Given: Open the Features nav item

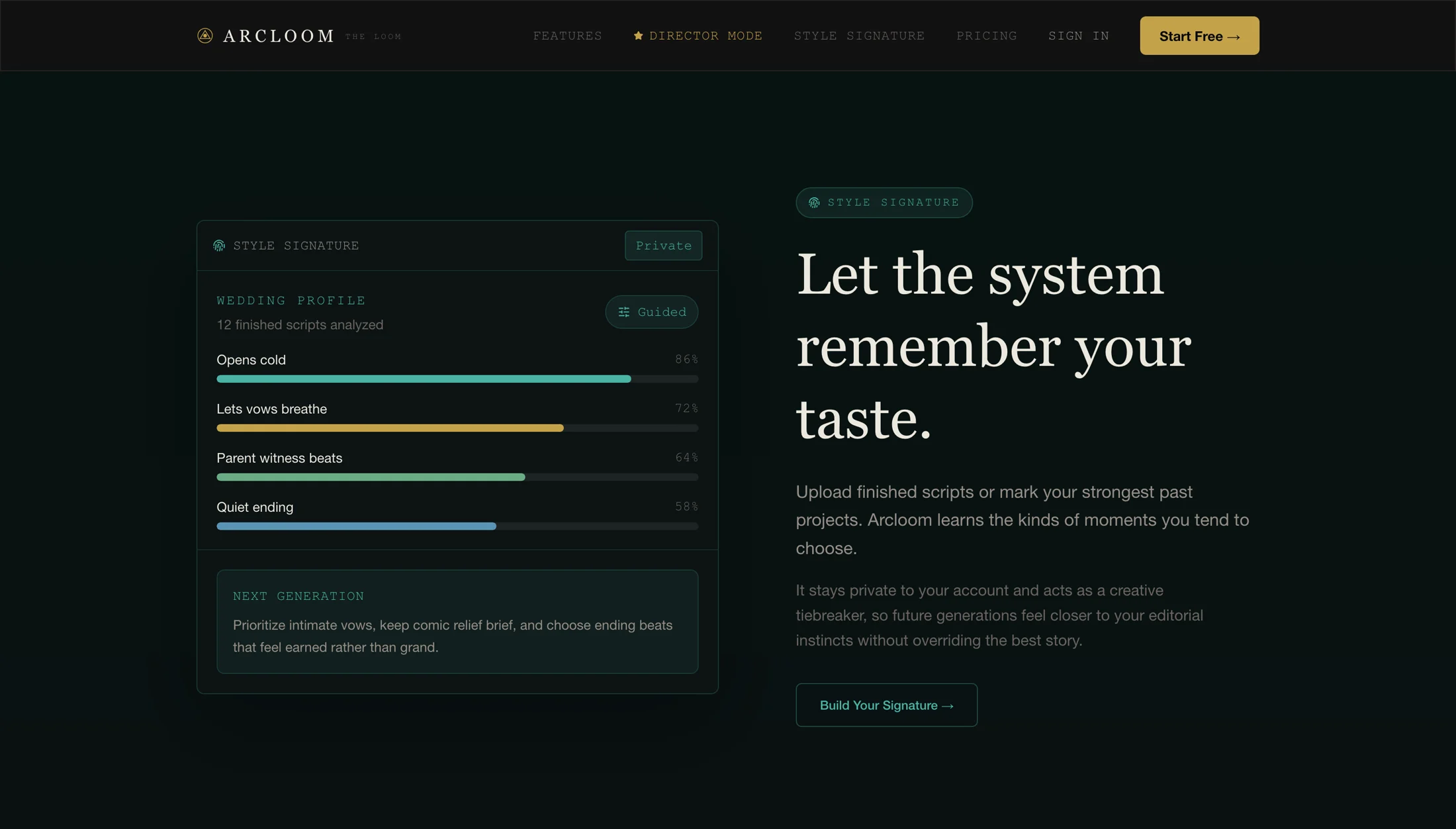Looking at the screenshot, I should (568, 36).
